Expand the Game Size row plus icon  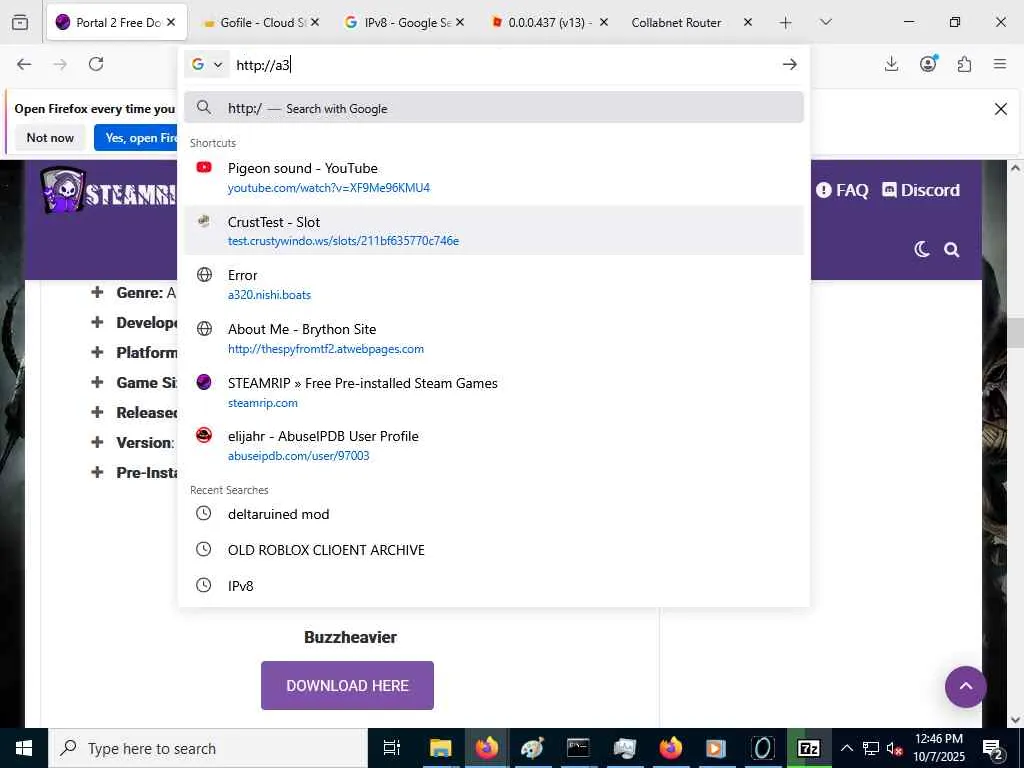pyautogui.click(x=97, y=382)
